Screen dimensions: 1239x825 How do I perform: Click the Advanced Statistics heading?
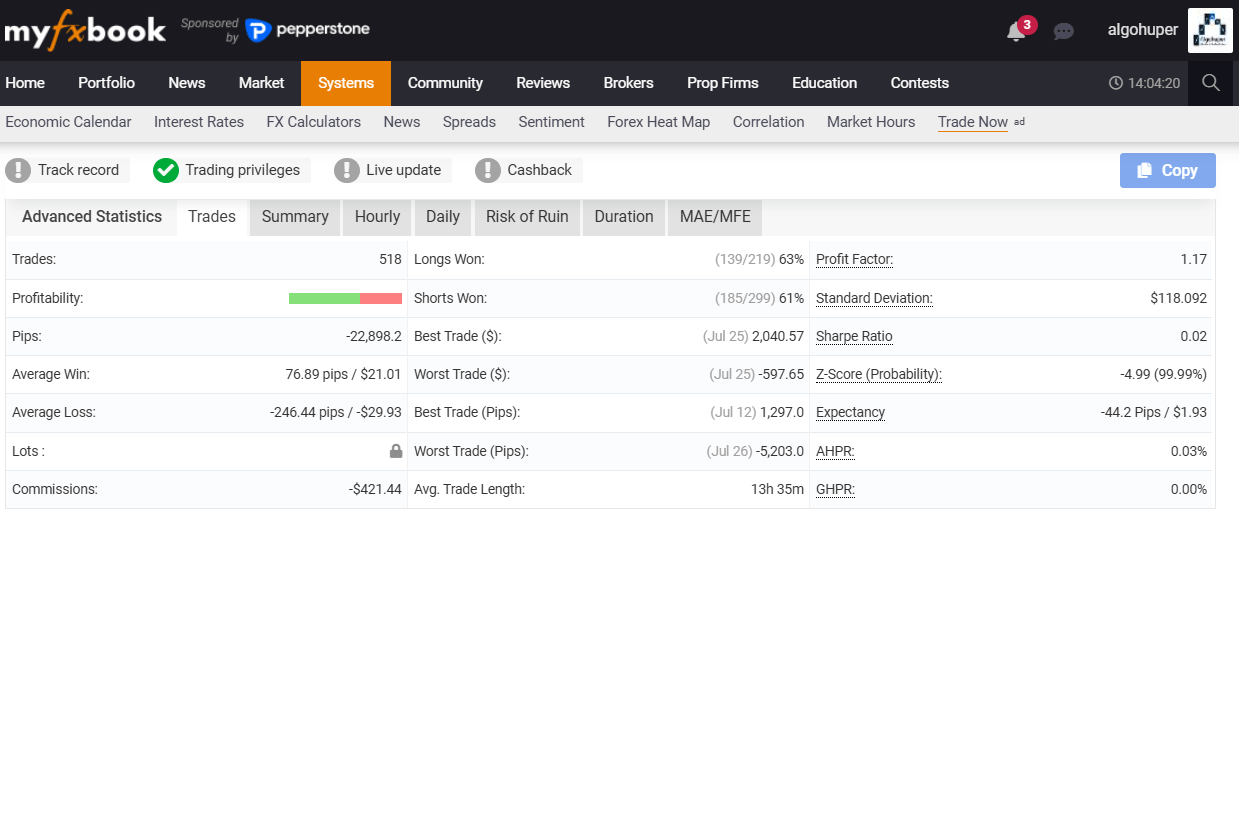(x=92, y=217)
